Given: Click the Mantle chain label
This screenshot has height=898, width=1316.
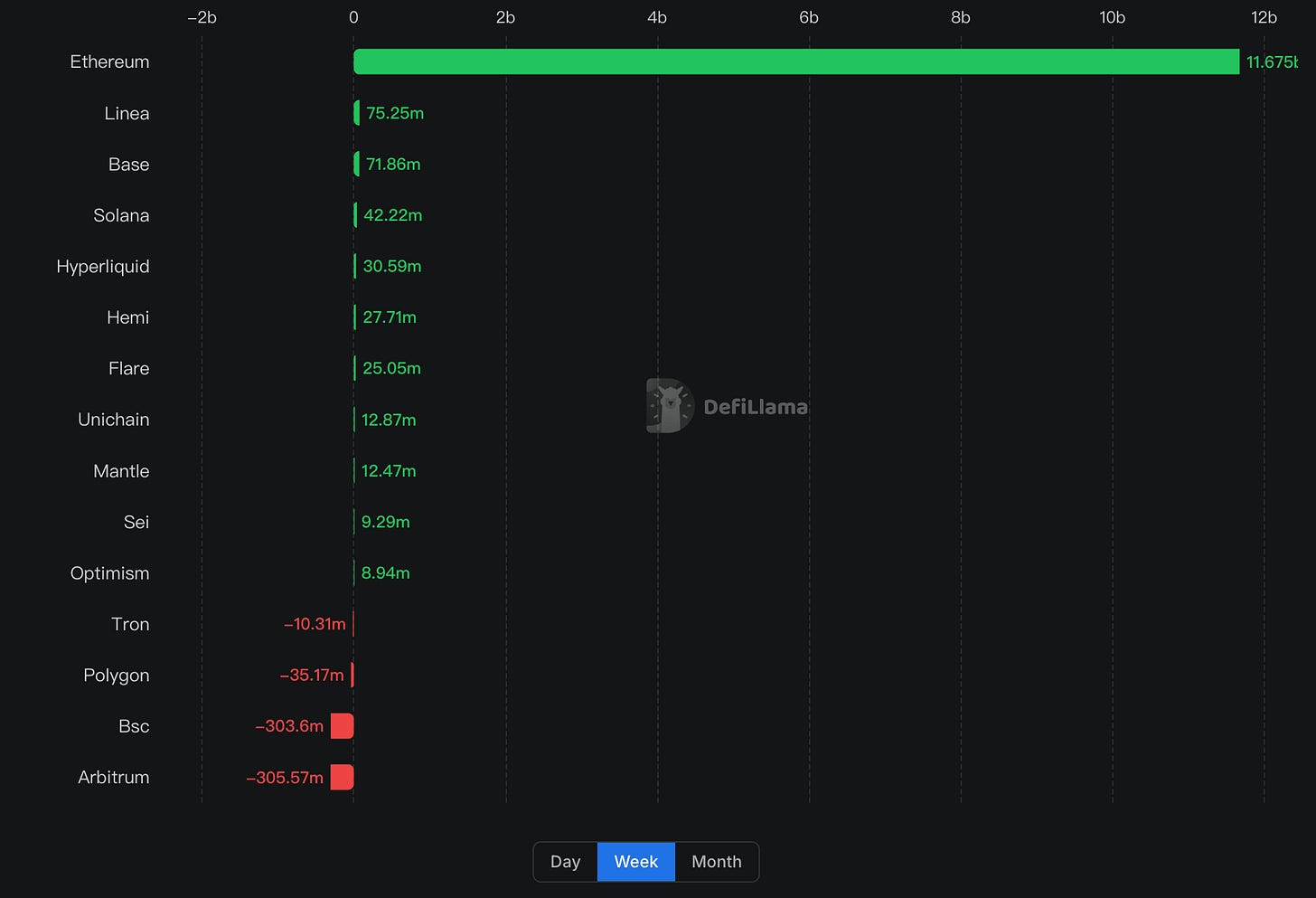Looking at the screenshot, I should tap(121, 471).
